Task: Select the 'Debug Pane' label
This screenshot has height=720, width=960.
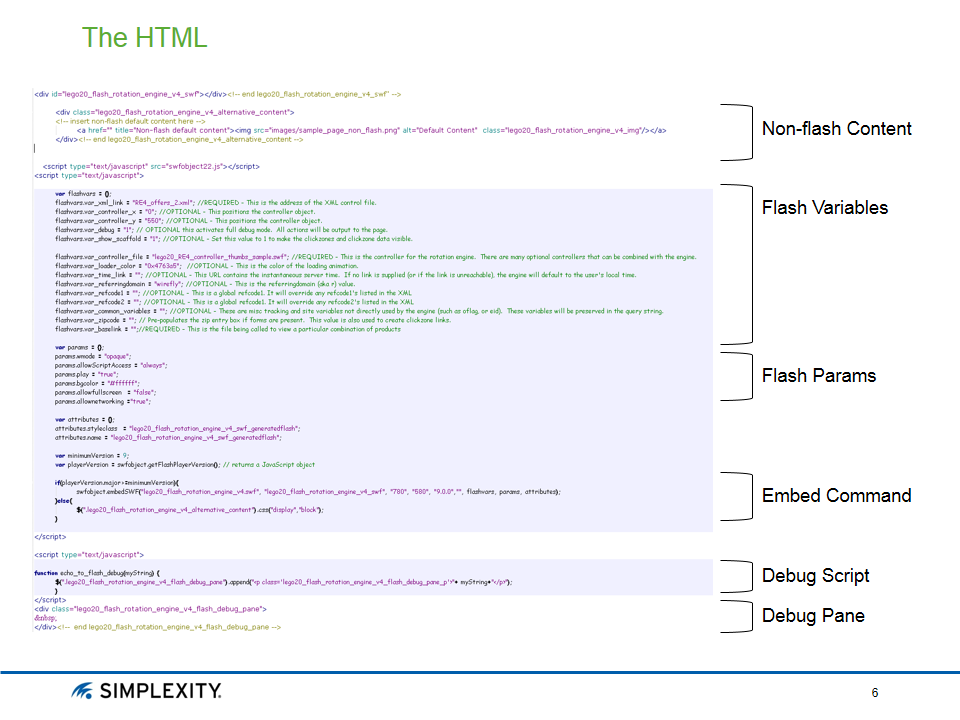Action: point(810,616)
